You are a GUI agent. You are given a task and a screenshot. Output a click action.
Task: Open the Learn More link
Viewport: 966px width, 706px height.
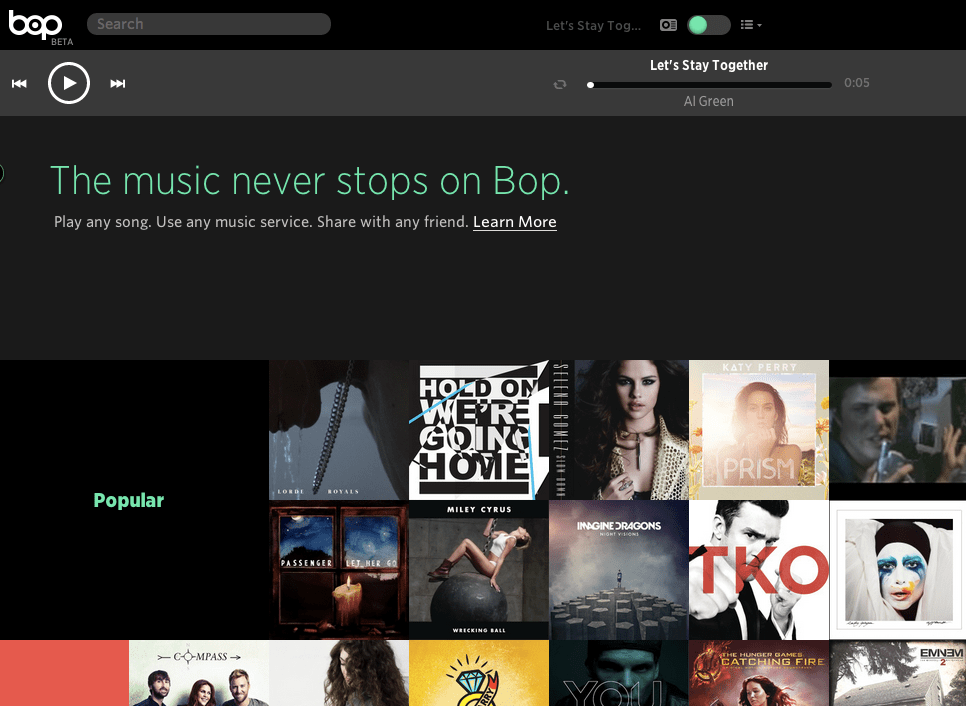(514, 222)
